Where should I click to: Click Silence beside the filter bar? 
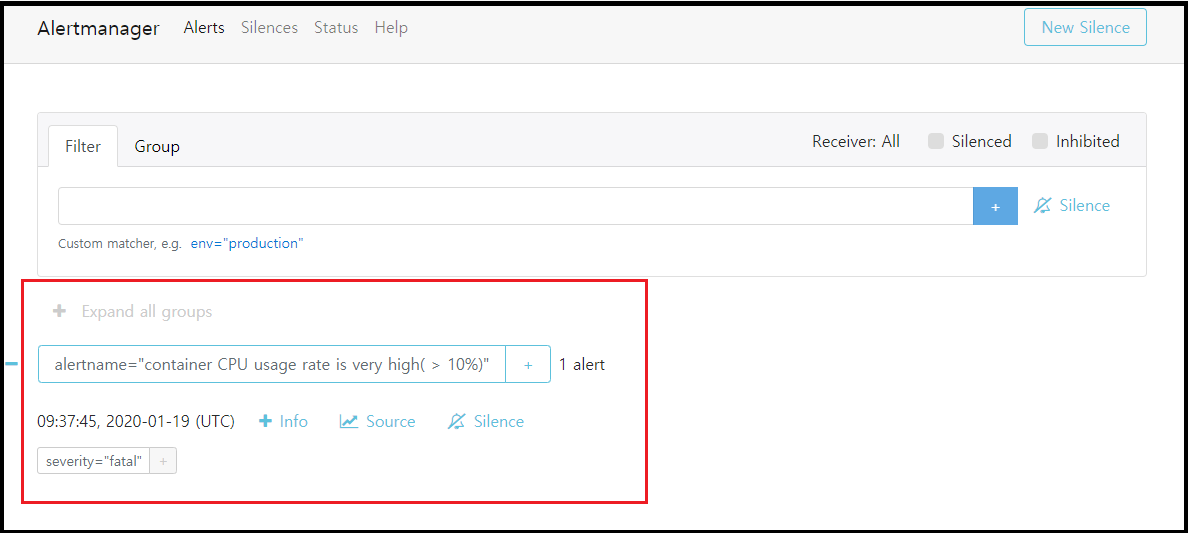(1072, 205)
